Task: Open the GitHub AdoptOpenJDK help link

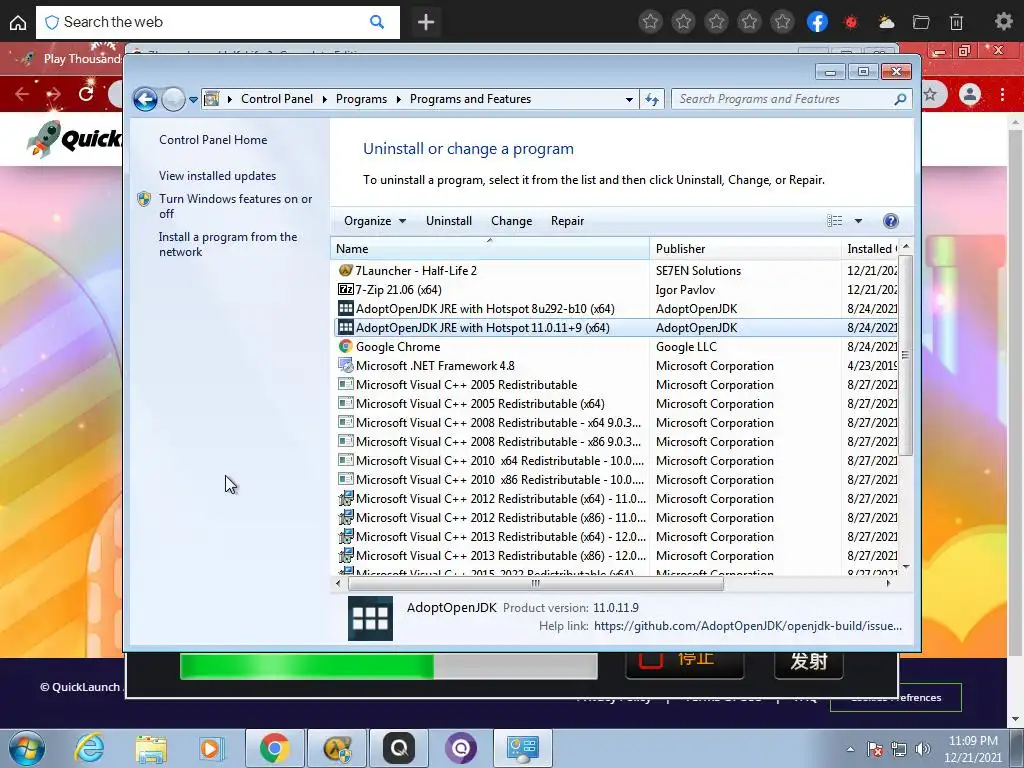Action: pyautogui.click(x=748, y=626)
